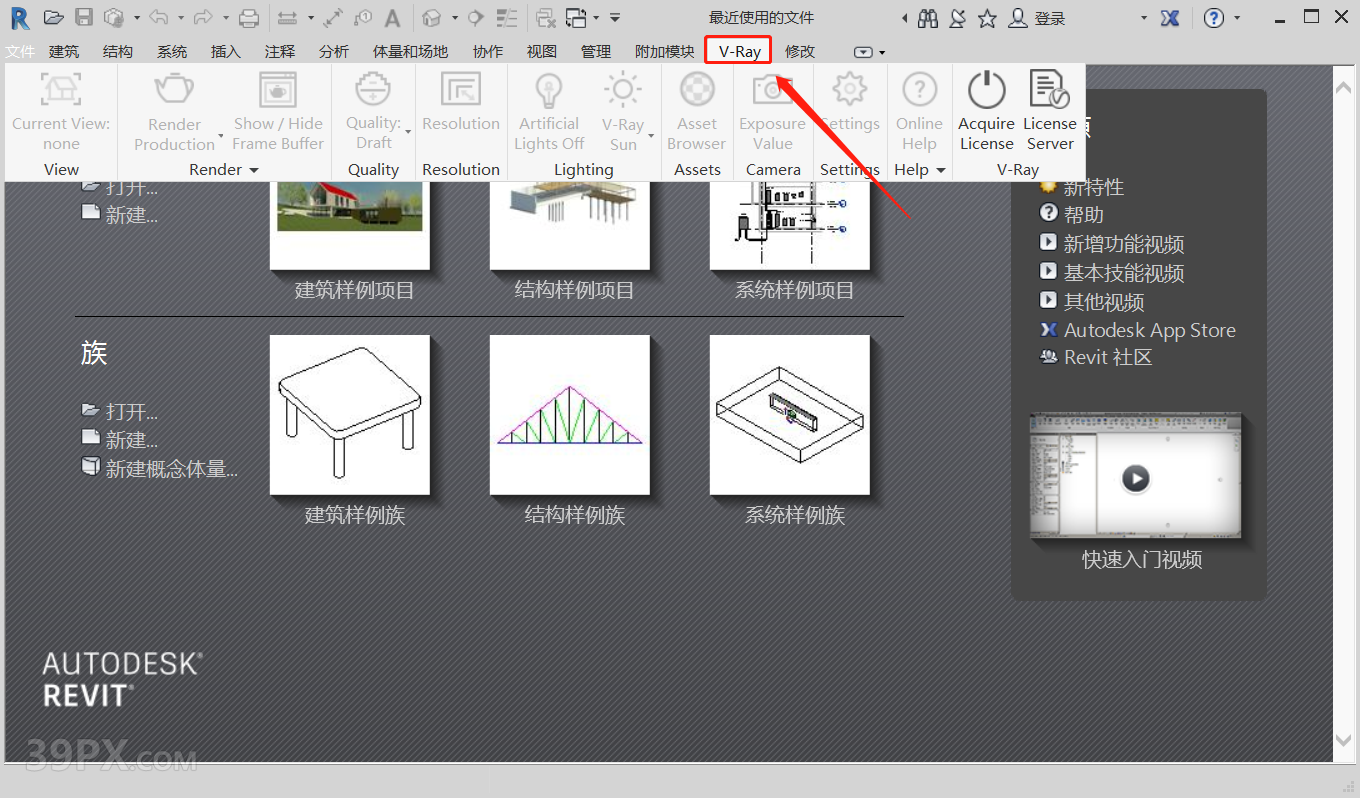
Task: Open the Autodesk App Store link
Action: (x=1150, y=330)
